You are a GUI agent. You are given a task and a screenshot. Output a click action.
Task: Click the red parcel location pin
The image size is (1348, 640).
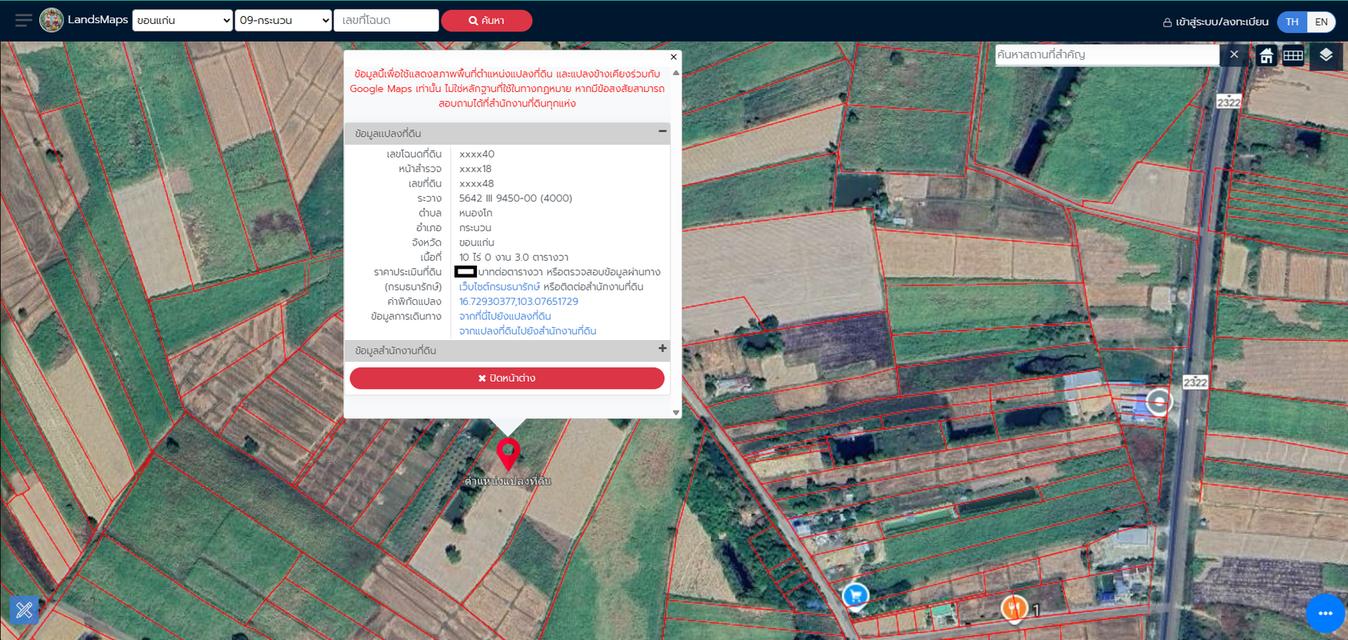click(x=508, y=454)
